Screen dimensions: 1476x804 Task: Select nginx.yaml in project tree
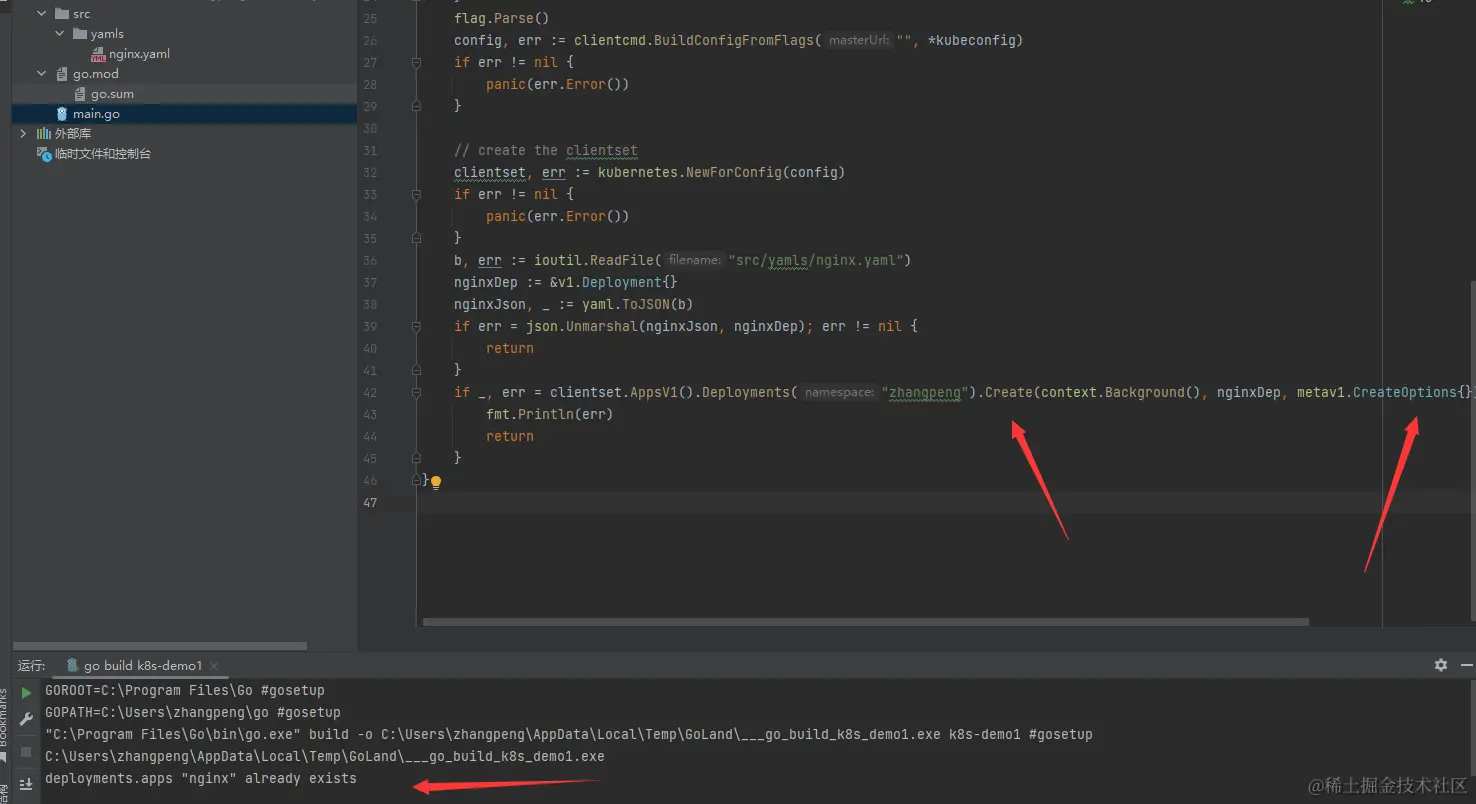(140, 54)
